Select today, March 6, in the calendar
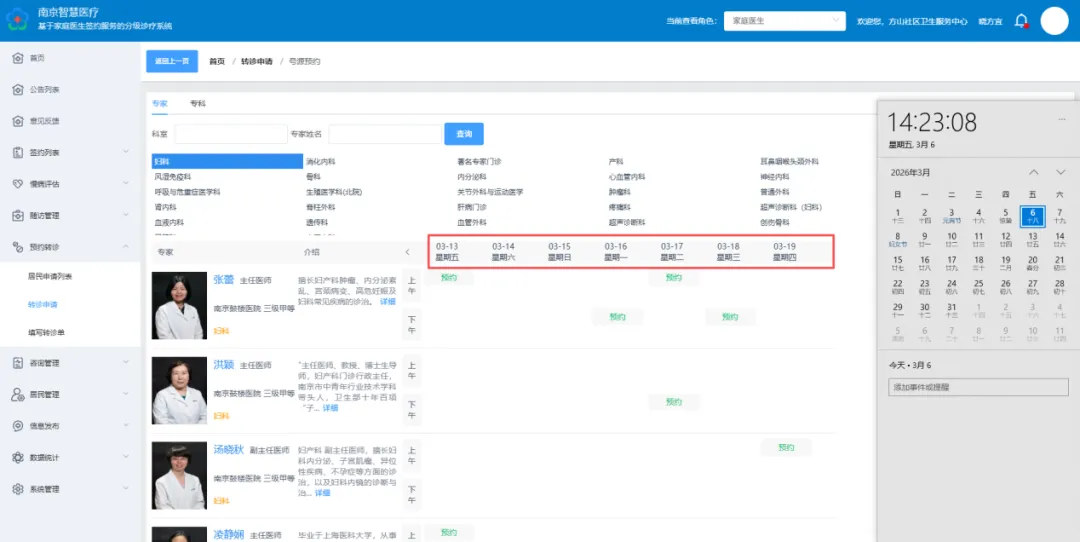The width and height of the screenshot is (1080, 542). click(x=1032, y=216)
